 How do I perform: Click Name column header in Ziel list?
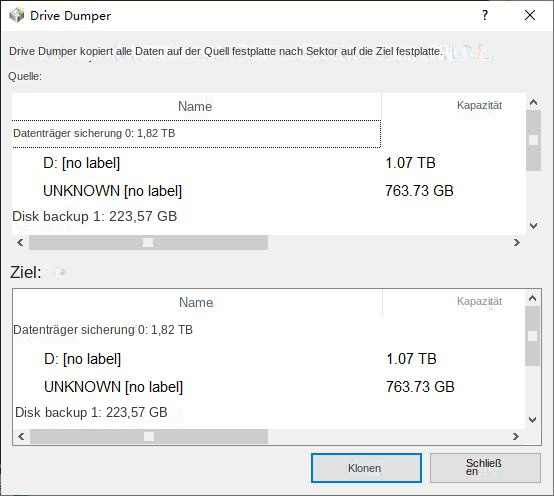click(x=197, y=302)
